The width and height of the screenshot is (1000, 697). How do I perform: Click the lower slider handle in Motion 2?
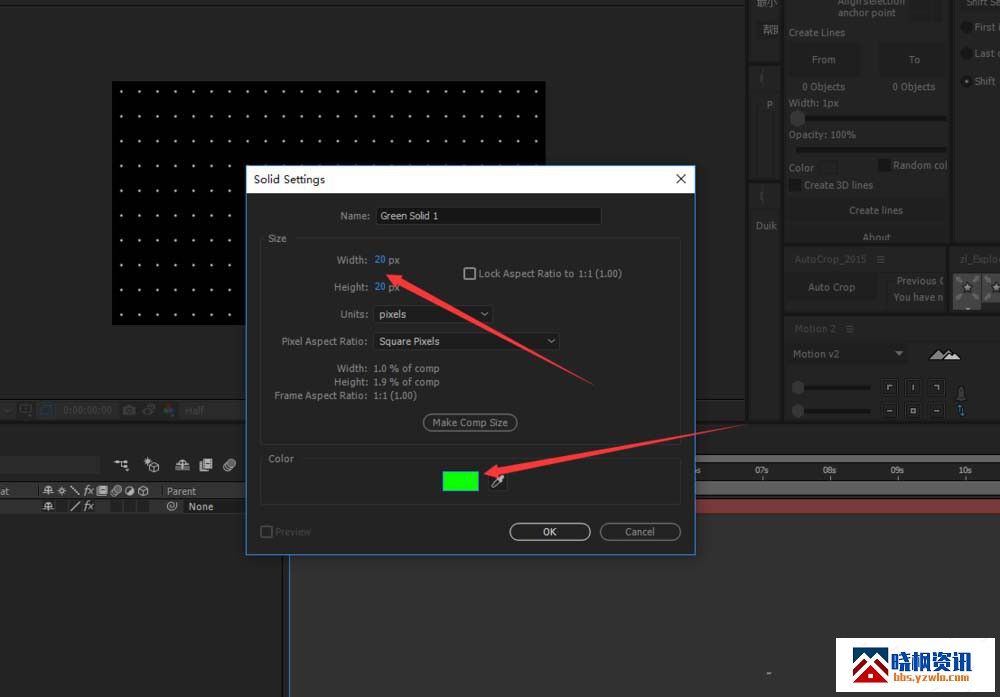798,411
